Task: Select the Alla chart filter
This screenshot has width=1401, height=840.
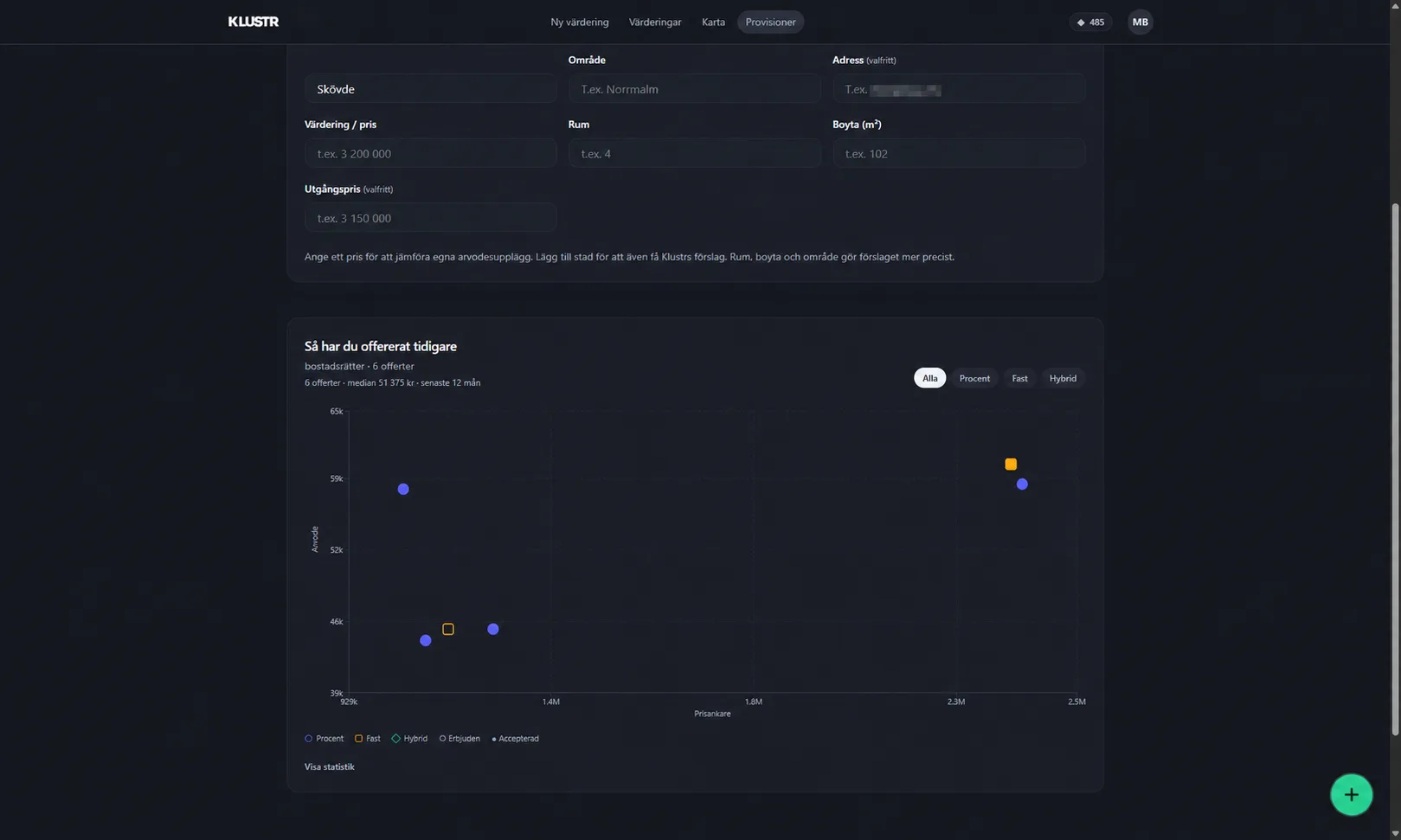Action: 929,378
